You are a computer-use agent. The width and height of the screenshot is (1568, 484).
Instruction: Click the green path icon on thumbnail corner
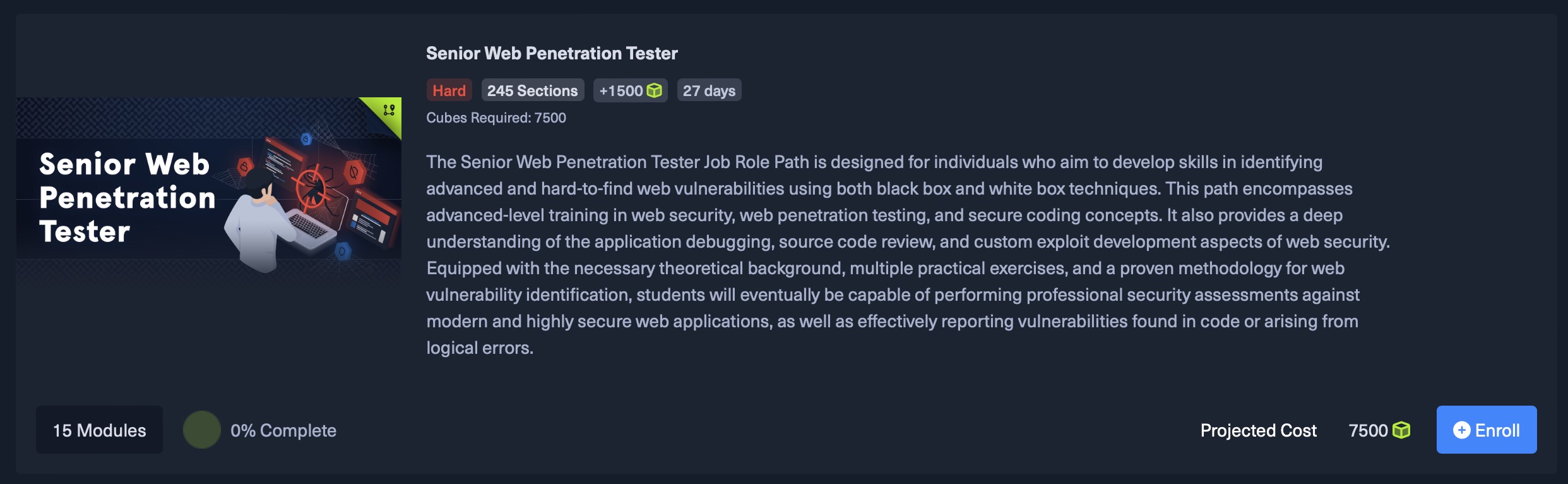click(x=389, y=110)
